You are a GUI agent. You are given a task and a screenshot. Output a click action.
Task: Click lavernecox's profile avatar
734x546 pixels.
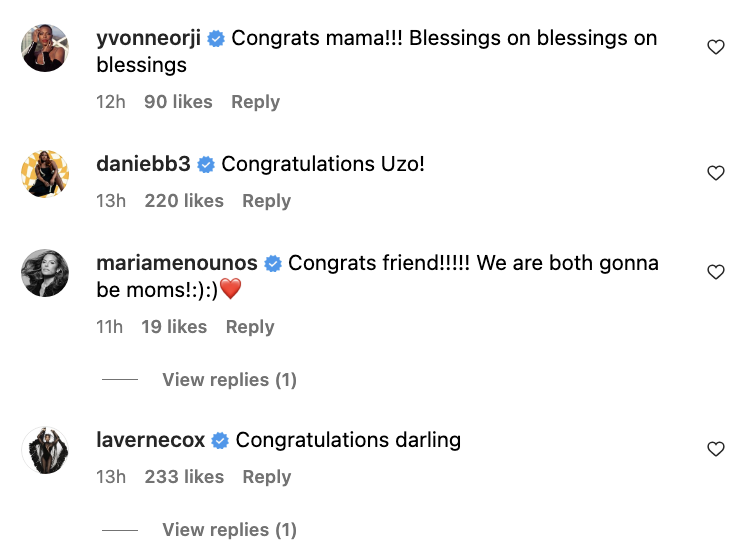[45, 450]
